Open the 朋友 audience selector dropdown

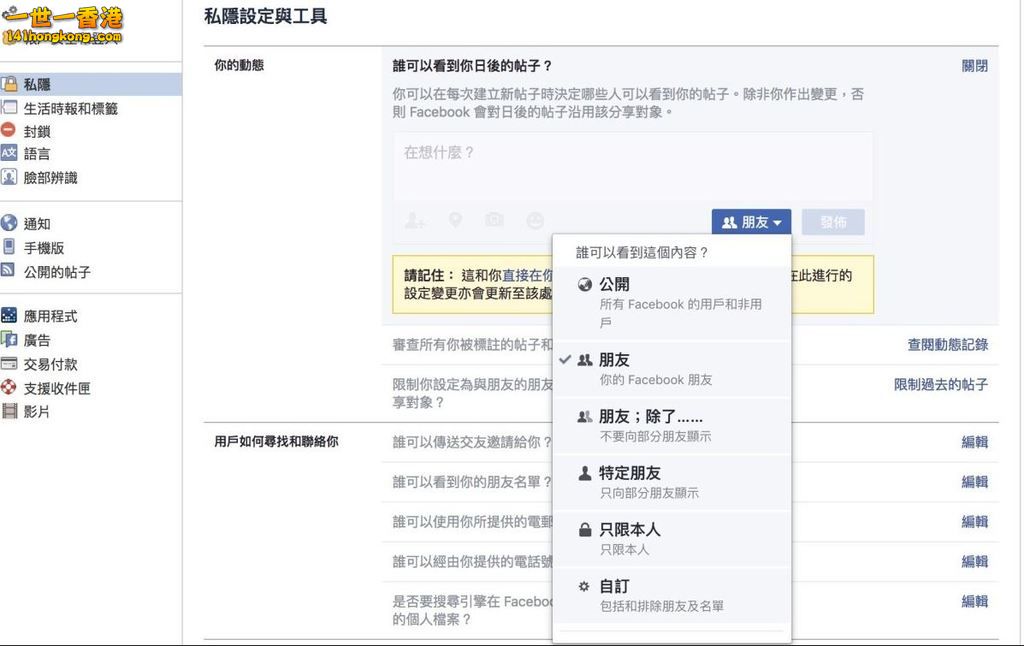(x=751, y=222)
